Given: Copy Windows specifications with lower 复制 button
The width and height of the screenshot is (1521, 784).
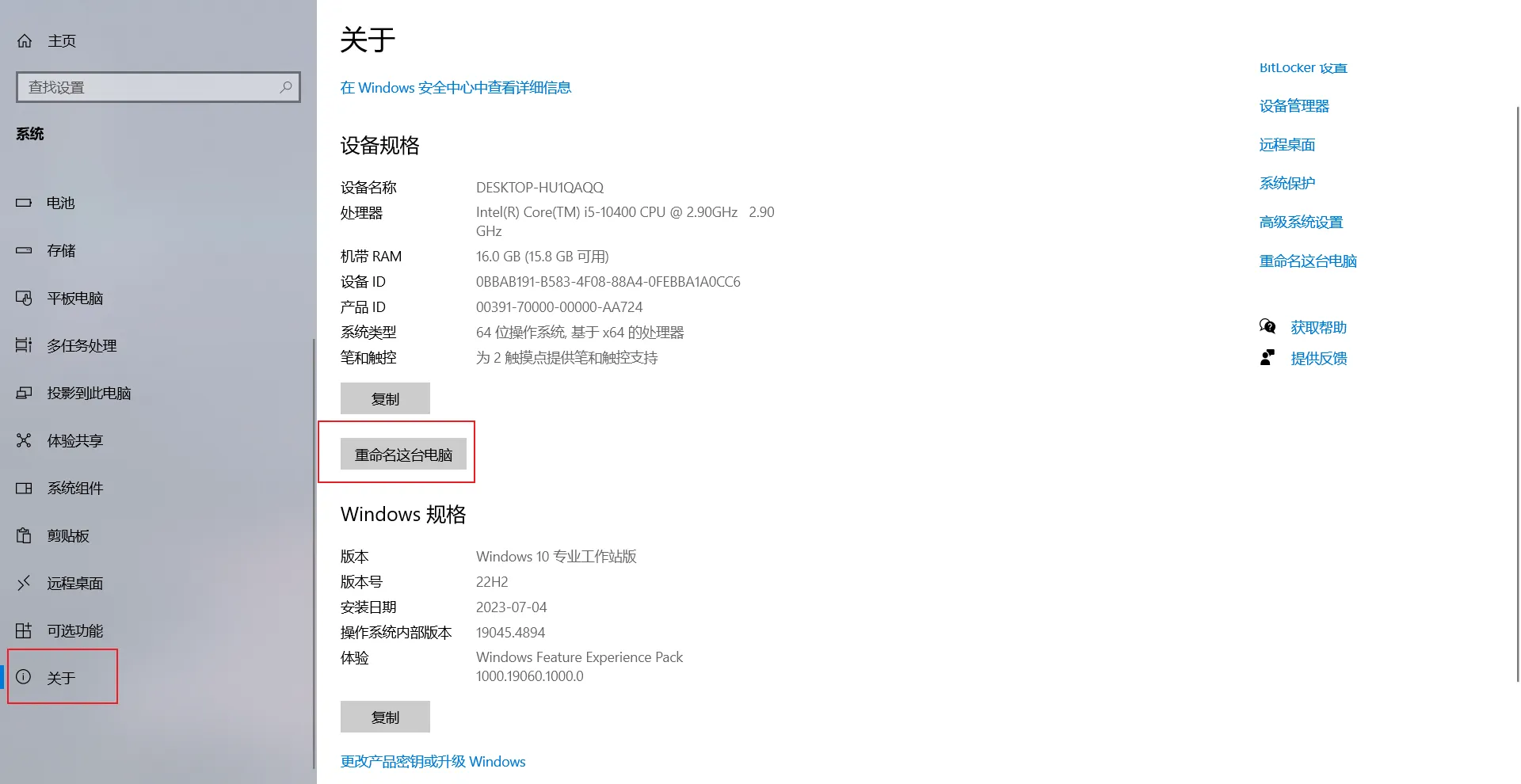Looking at the screenshot, I should pyautogui.click(x=385, y=717).
